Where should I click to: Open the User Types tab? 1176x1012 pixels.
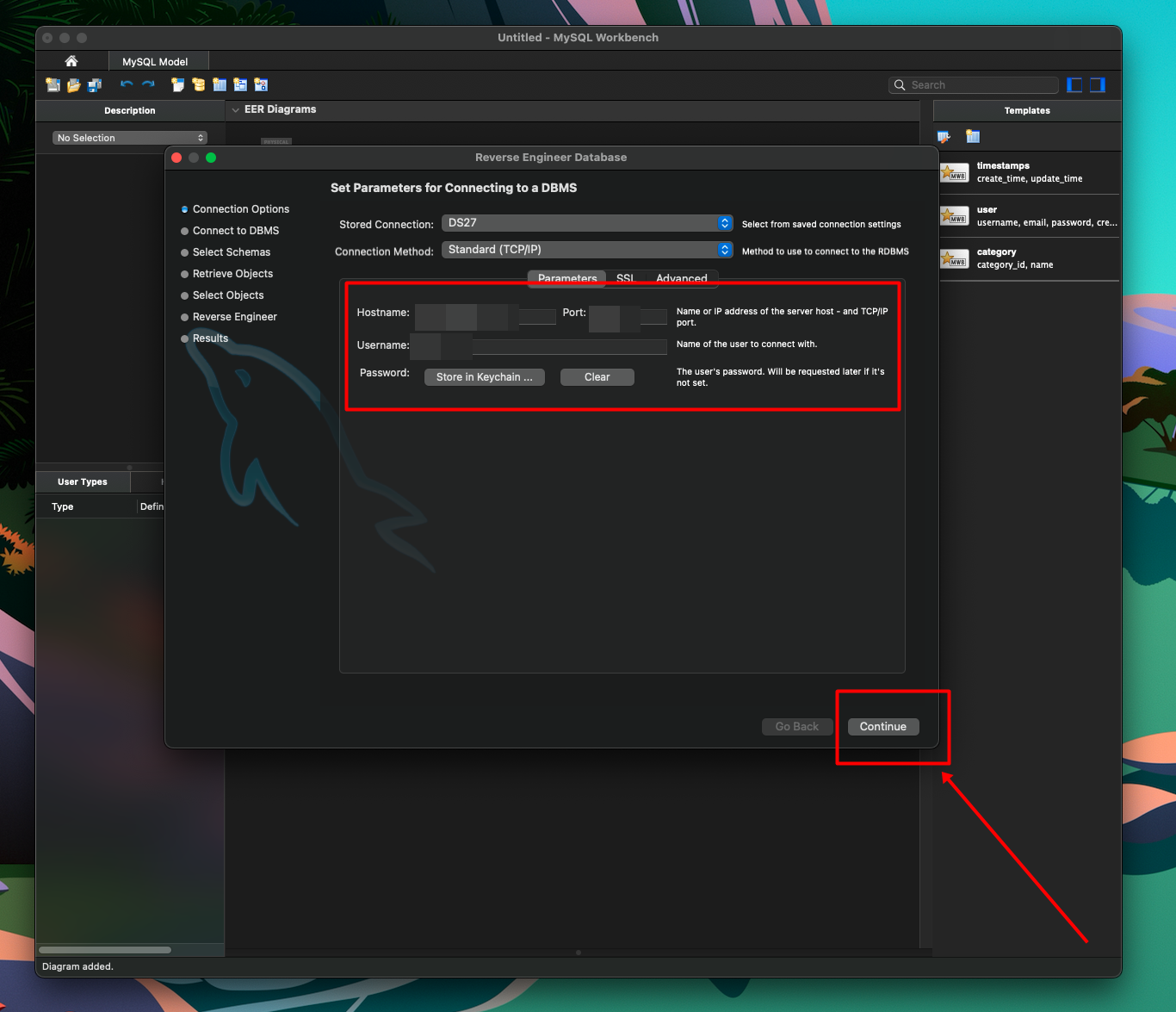[x=83, y=481]
